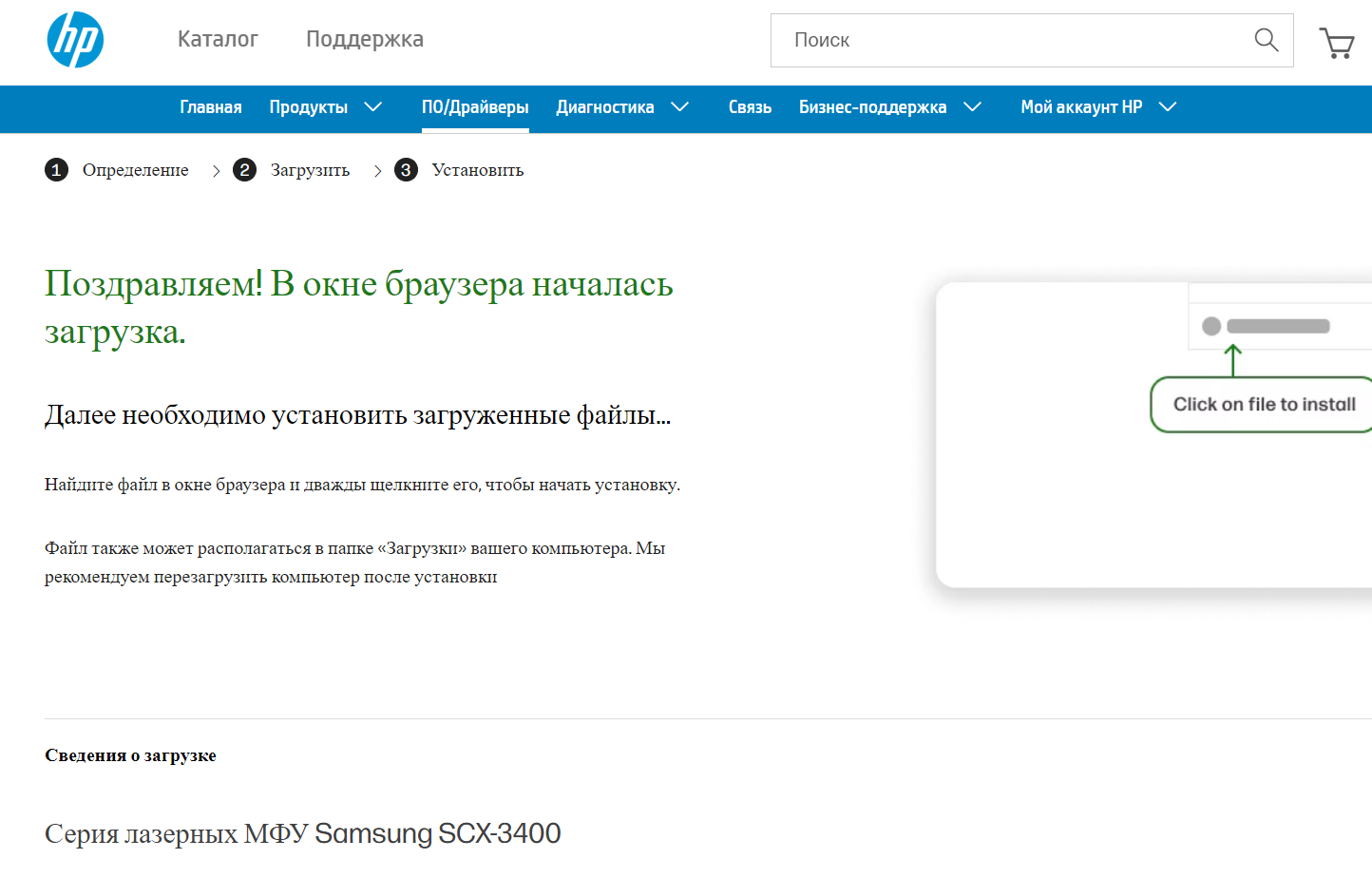Expand the Мой аккаунт HP chevron
The image size is (1372, 878).
pyautogui.click(x=1168, y=107)
